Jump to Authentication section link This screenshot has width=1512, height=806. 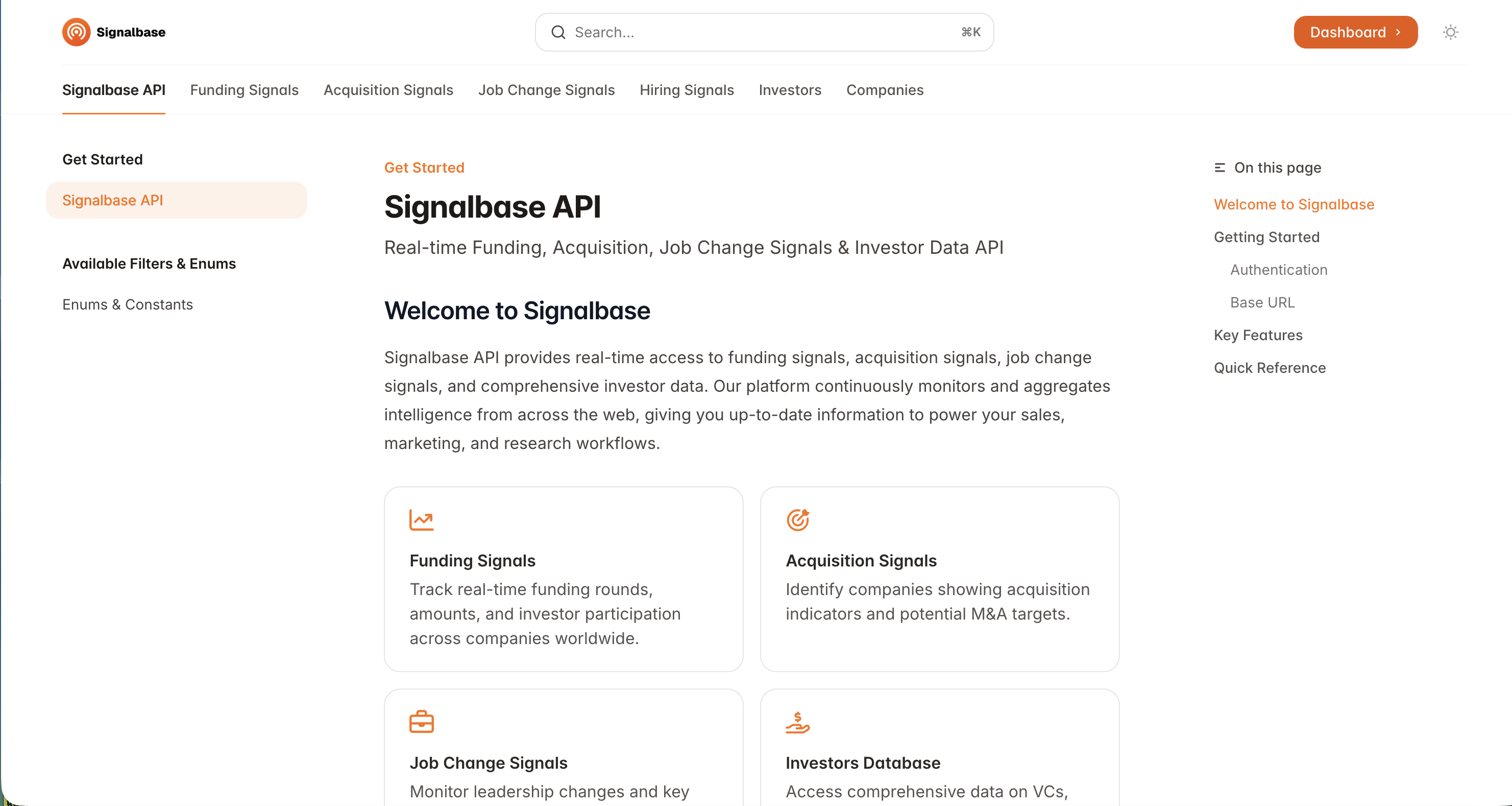click(1278, 270)
